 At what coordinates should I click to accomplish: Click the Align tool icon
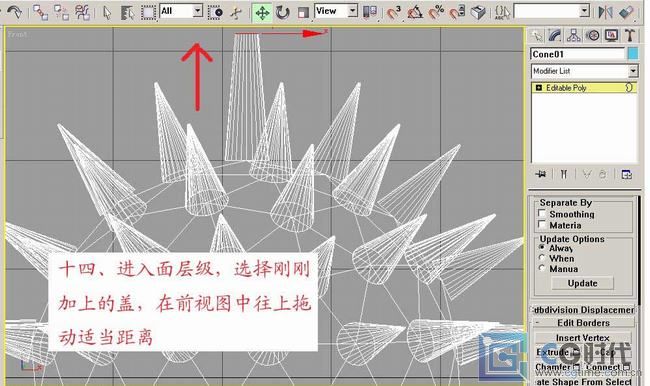(626, 12)
